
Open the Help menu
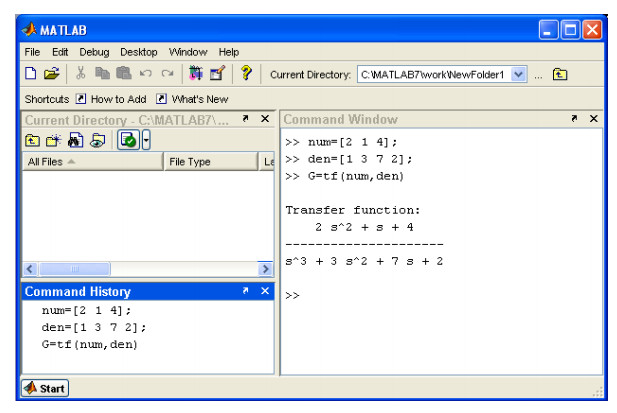coord(229,52)
